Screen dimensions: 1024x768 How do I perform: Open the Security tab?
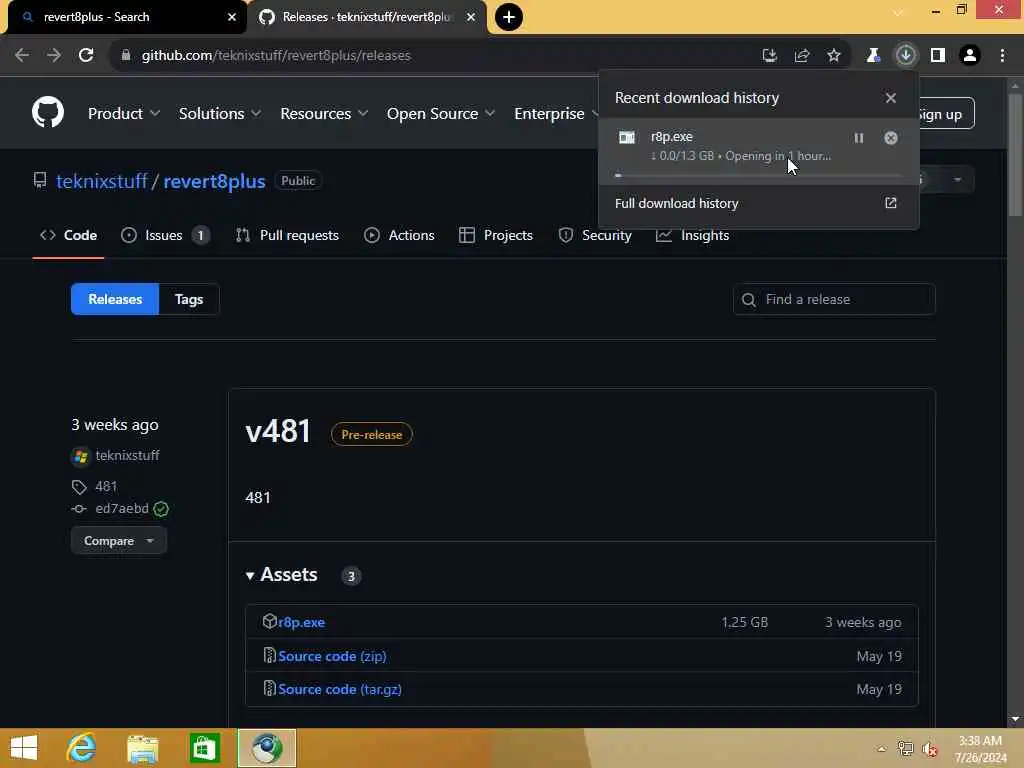596,235
